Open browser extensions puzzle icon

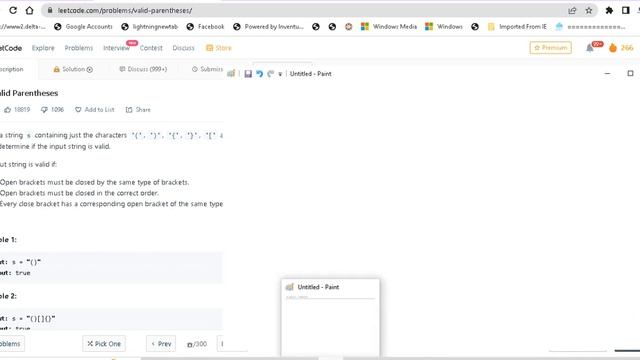tap(609, 11)
